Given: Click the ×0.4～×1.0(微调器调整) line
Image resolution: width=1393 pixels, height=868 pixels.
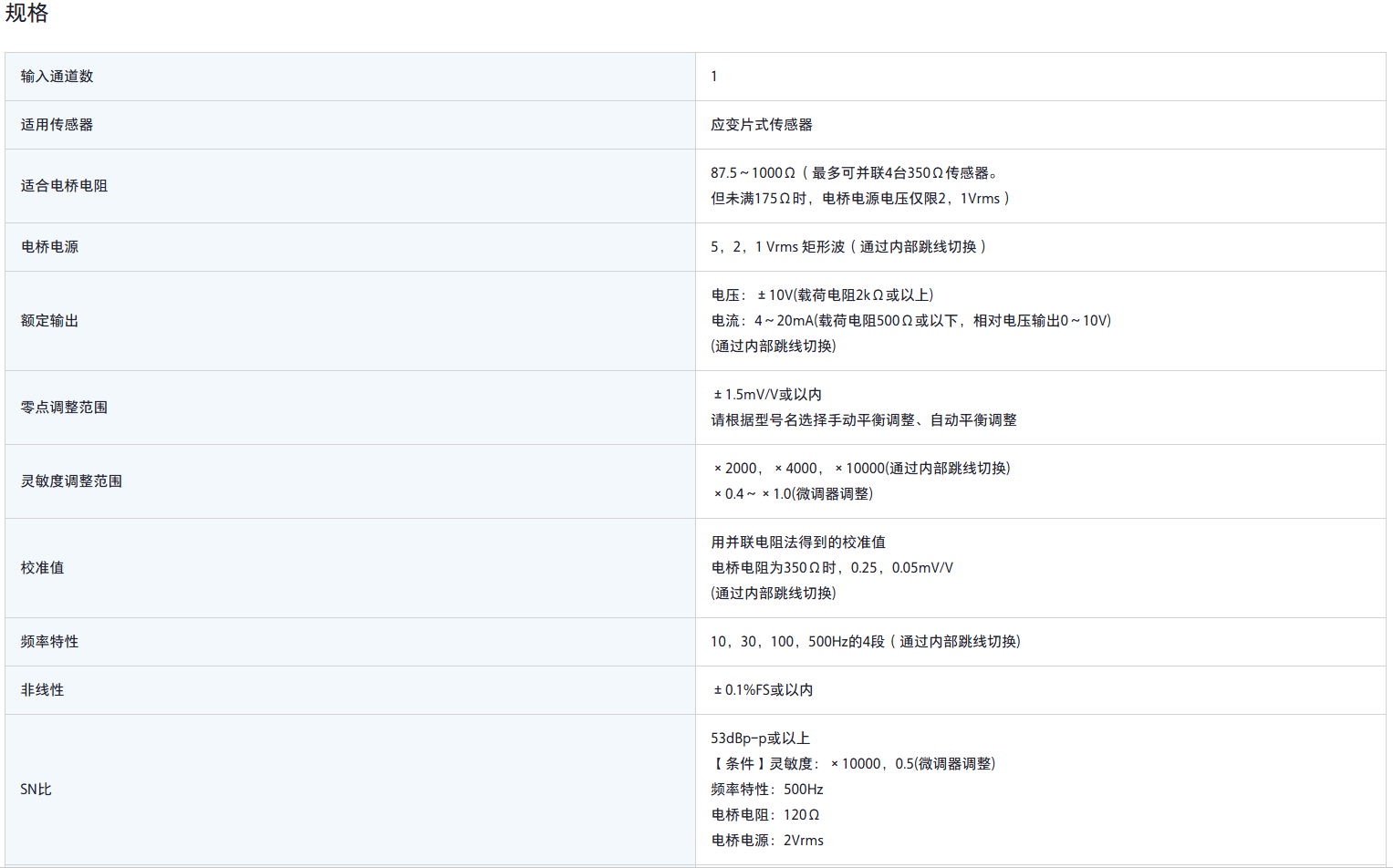Looking at the screenshot, I should click(793, 494).
